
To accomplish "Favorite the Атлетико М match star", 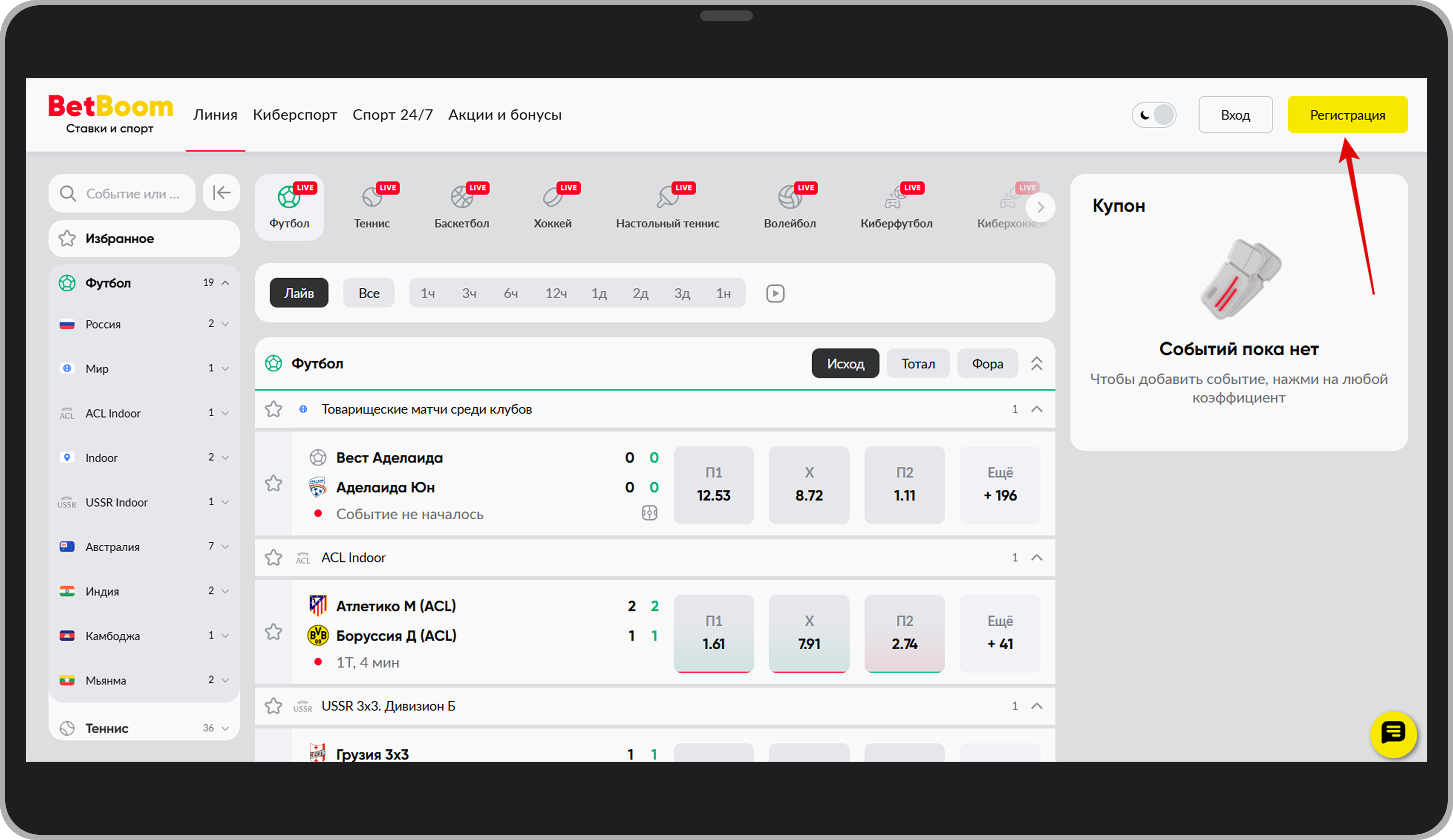I will [273, 632].
